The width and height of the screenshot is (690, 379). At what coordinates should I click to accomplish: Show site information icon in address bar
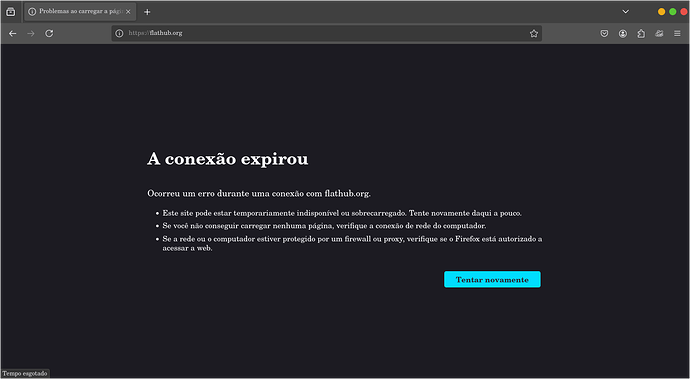[119, 33]
